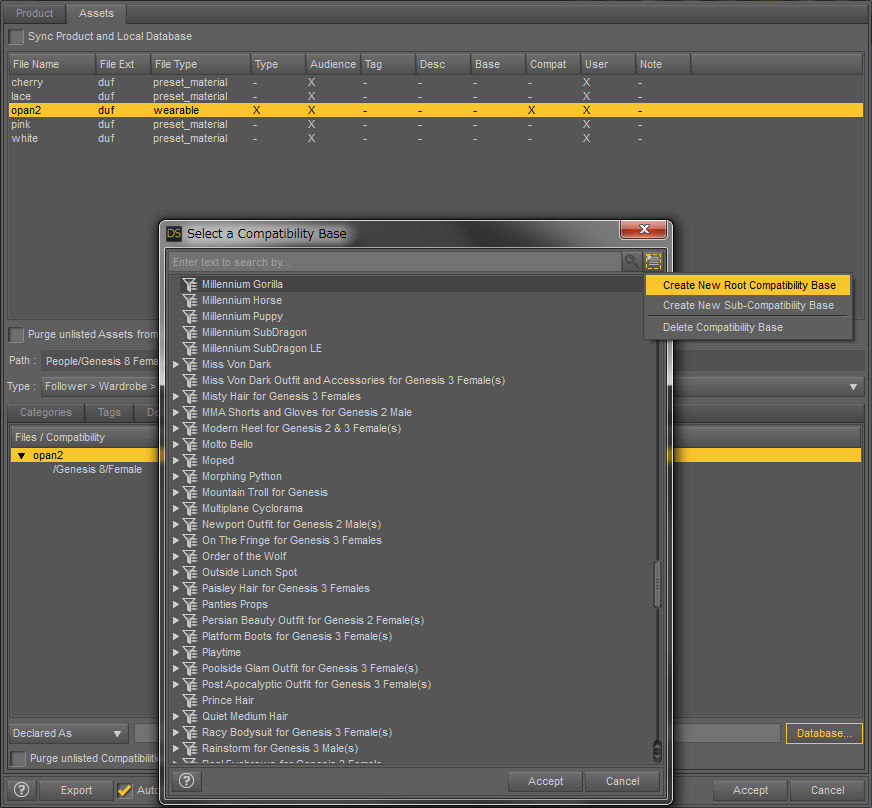Image resolution: width=872 pixels, height=808 pixels.
Task: Expand Newport Outfit for Genesis 2 Male(s)
Action: coord(176,524)
